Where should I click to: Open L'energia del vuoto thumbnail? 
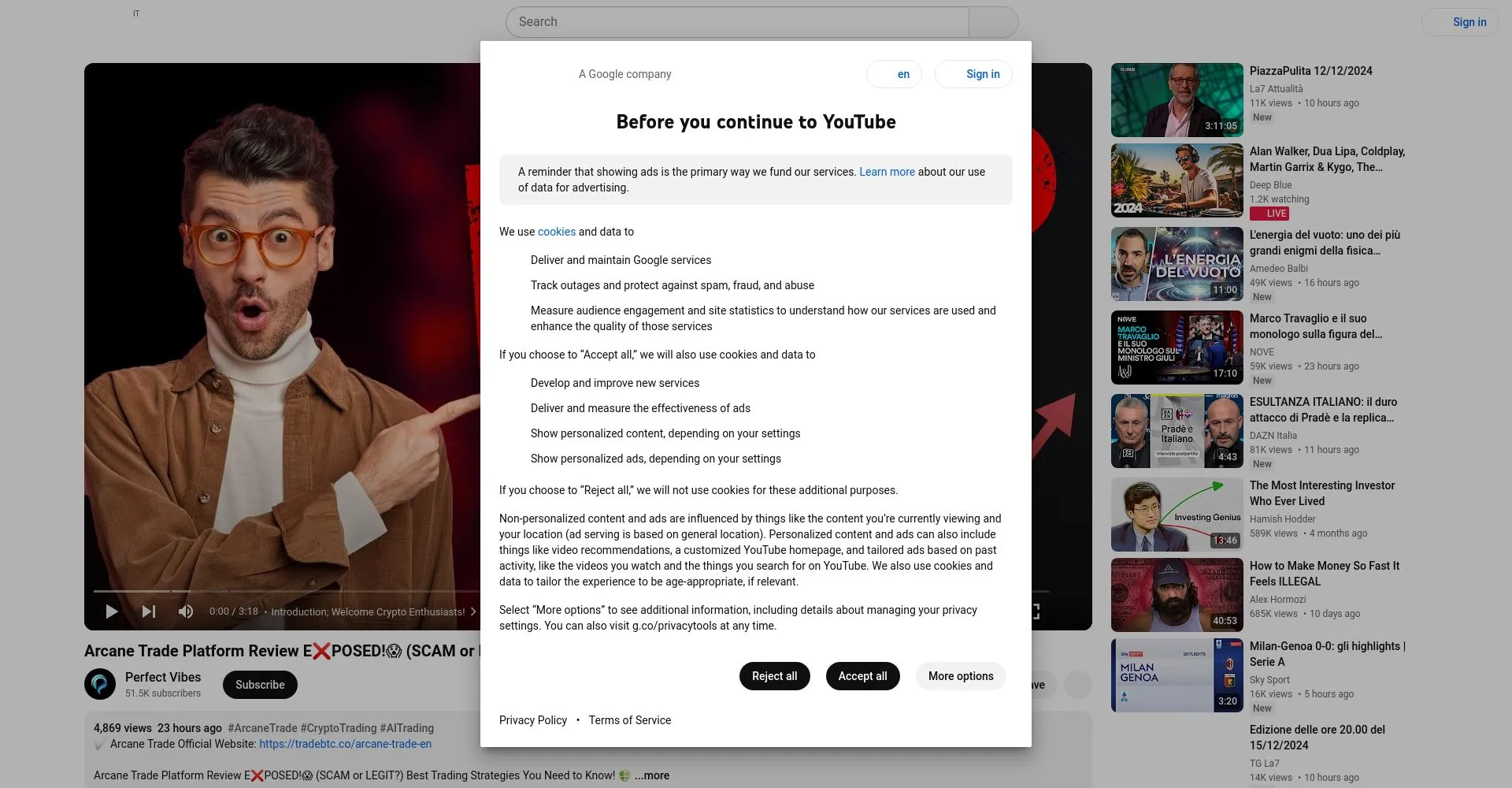[x=1177, y=264]
